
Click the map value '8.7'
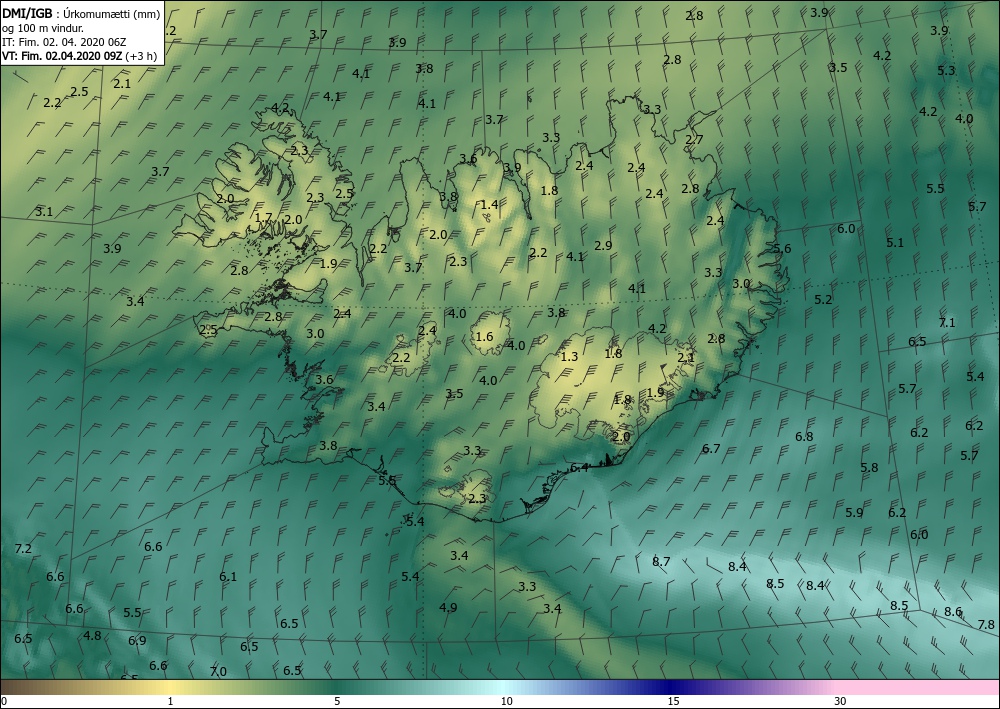661,562
